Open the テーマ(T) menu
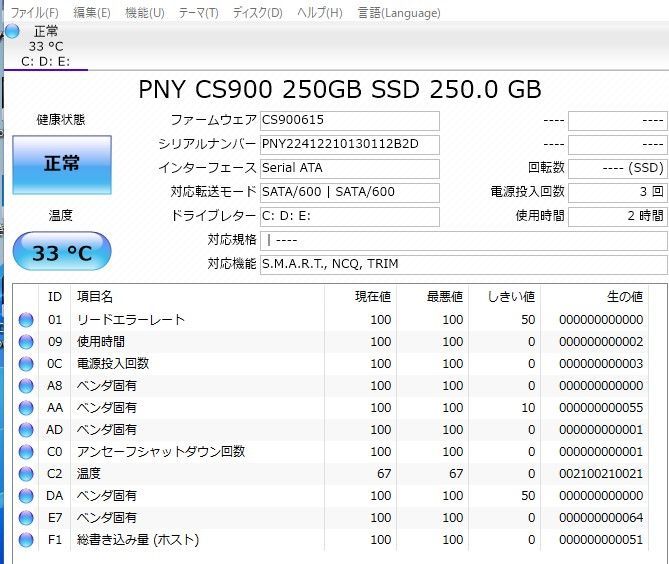Image resolution: width=669 pixels, height=564 pixels. (198, 12)
